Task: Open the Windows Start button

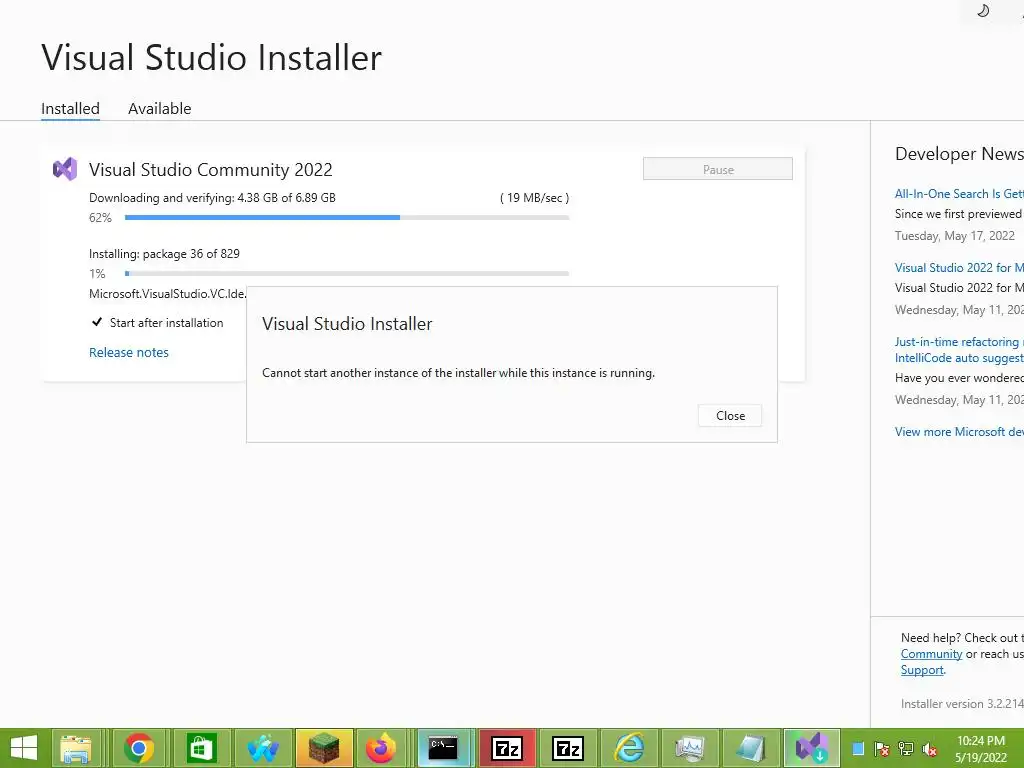Action: tap(24, 748)
